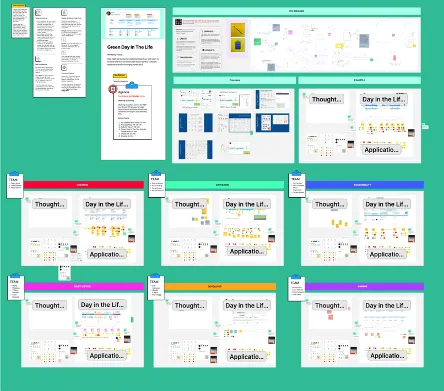Click the yellow pencil image tile

(x=238, y=30)
